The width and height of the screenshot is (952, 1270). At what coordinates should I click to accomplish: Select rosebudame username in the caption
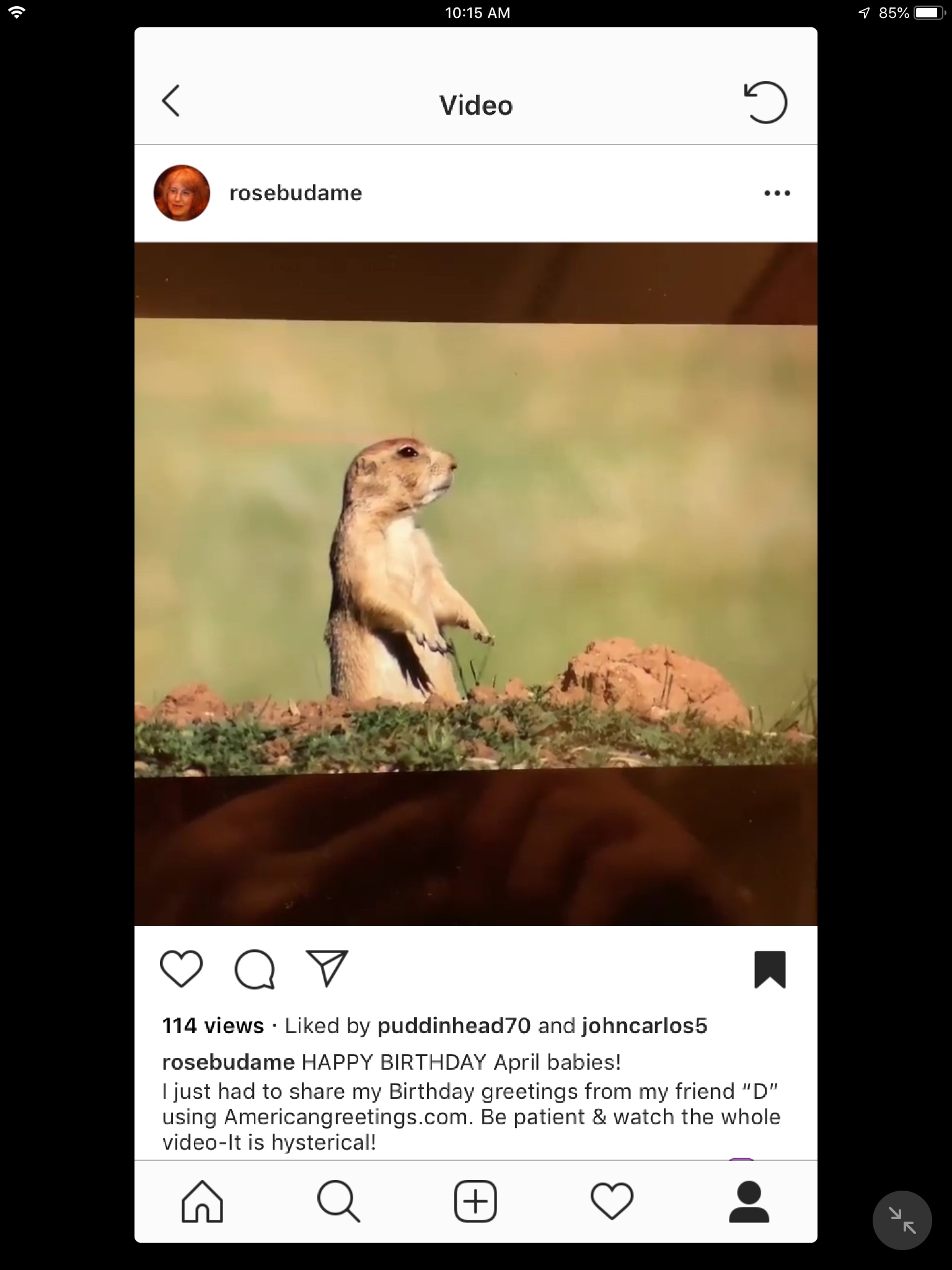point(228,1062)
